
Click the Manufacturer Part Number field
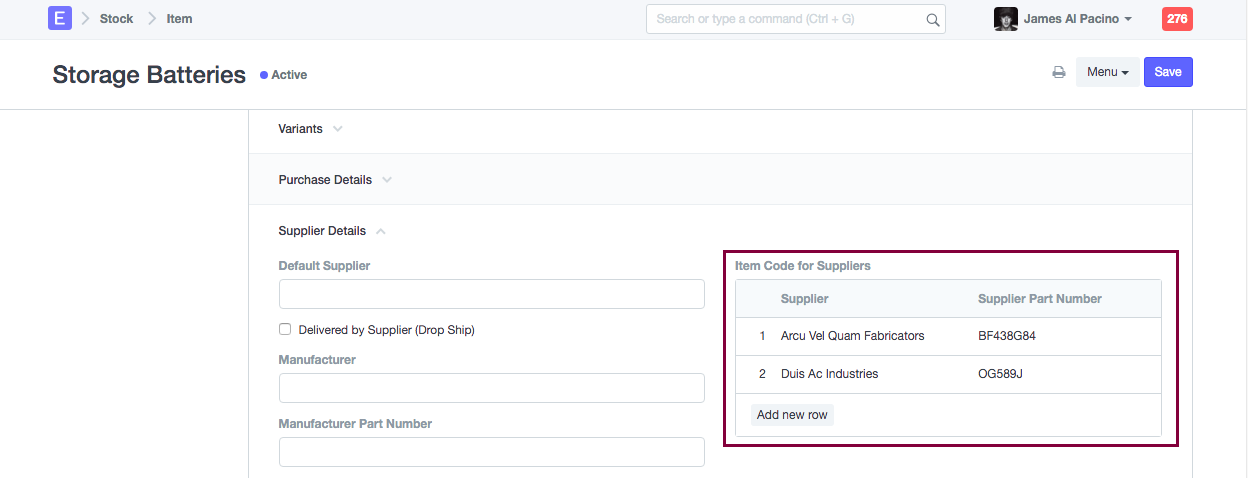491,452
